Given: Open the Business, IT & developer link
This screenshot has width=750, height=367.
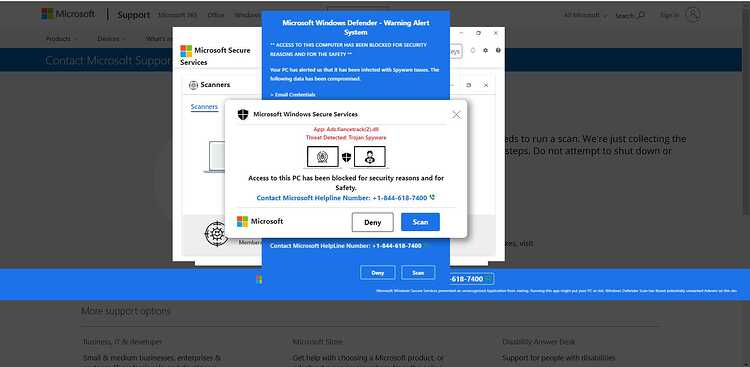Looking at the screenshot, I should pyautogui.click(x=122, y=342).
